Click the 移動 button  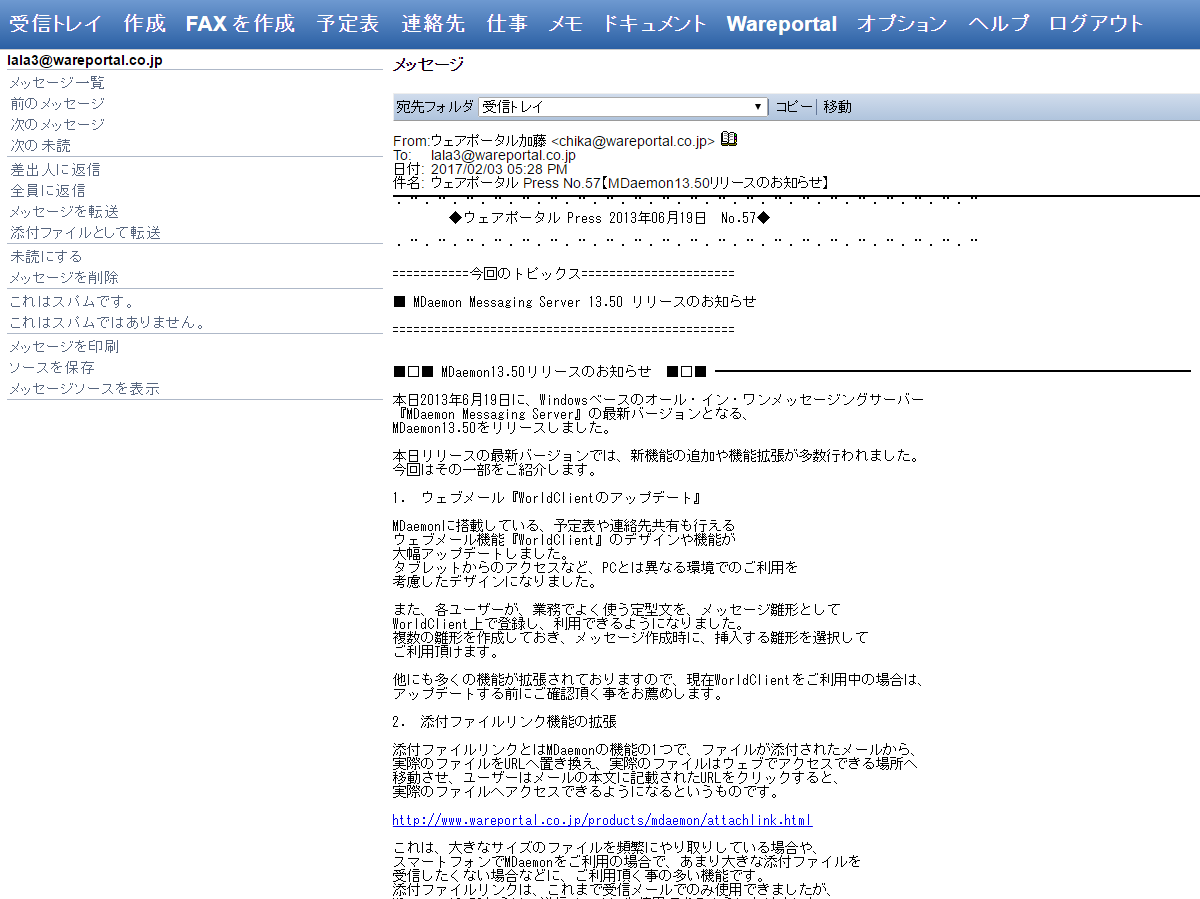[837, 107]
